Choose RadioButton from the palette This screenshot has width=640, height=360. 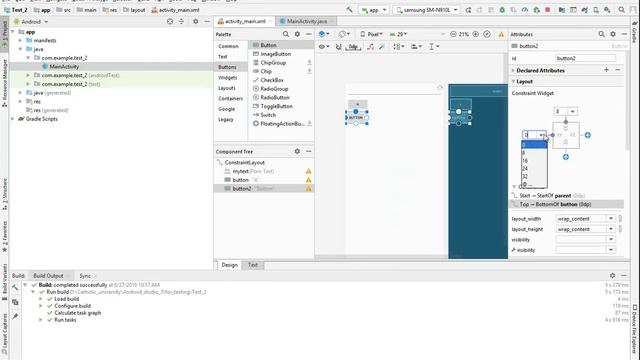(275, 98)
